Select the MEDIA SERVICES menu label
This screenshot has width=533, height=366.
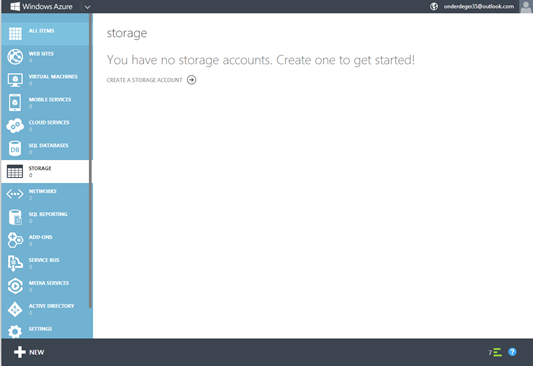(x=49, y=283)
